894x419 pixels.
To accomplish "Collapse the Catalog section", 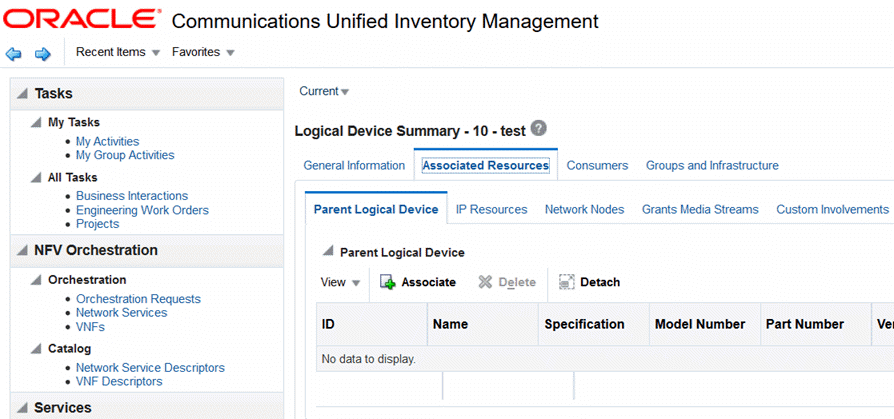I will (36, 348).
